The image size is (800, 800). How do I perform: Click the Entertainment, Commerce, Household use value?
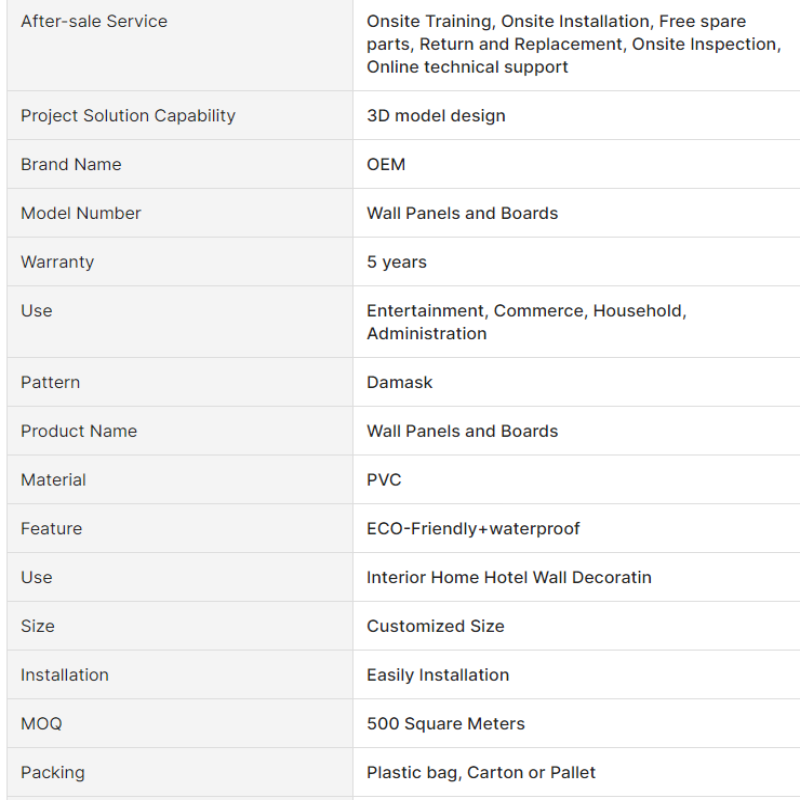pos(527,322)
